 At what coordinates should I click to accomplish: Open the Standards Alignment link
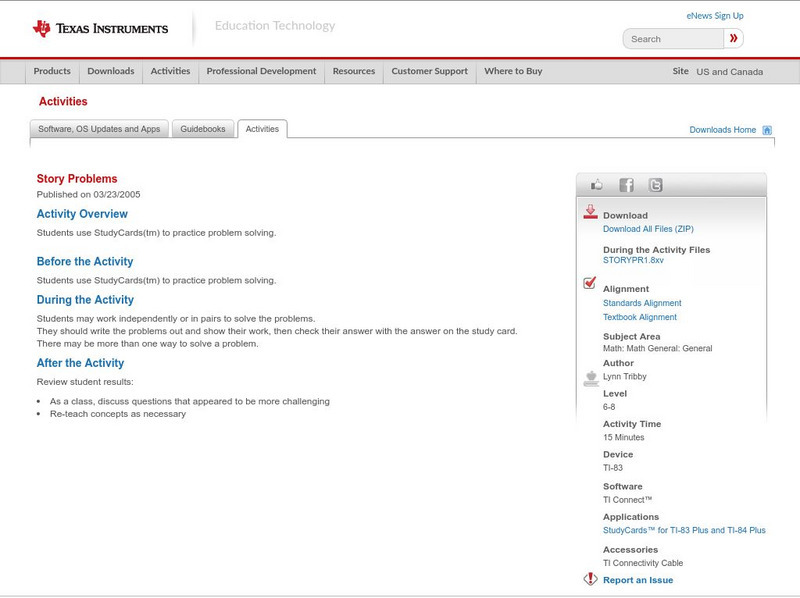pos(642,303)
